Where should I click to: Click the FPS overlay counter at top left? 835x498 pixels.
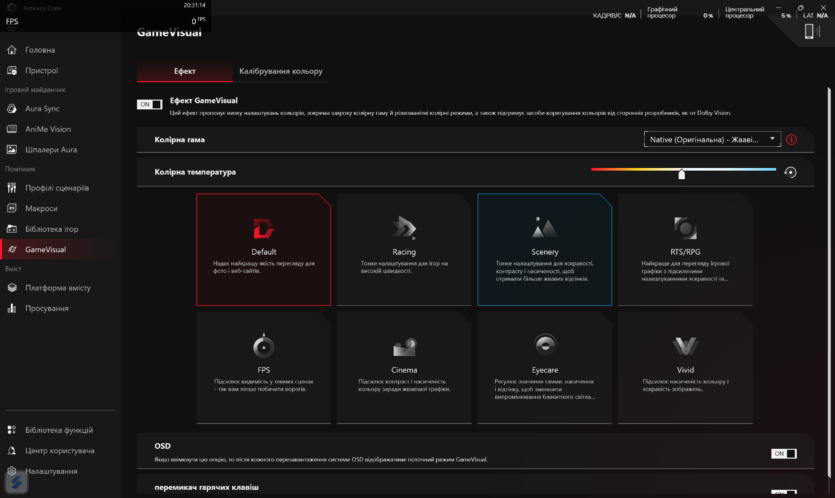click(105, 21)
